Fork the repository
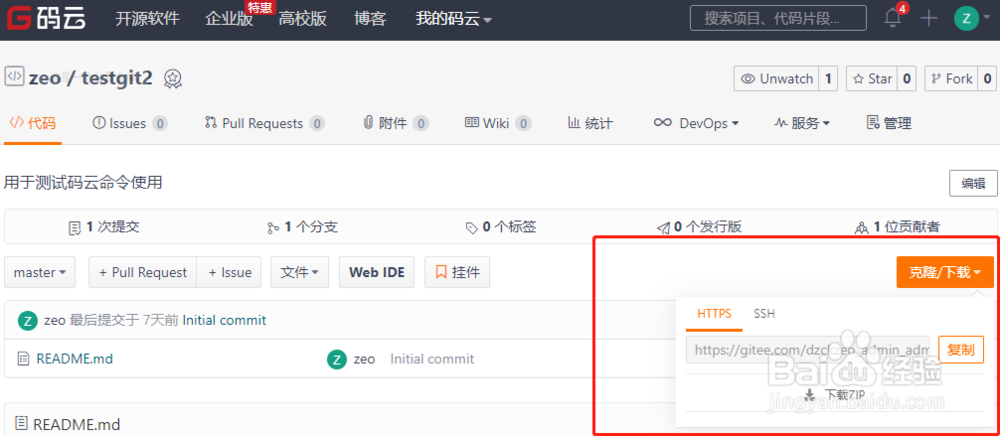Viewport: 1000px width, 436px height. click(x=952, y=78)
